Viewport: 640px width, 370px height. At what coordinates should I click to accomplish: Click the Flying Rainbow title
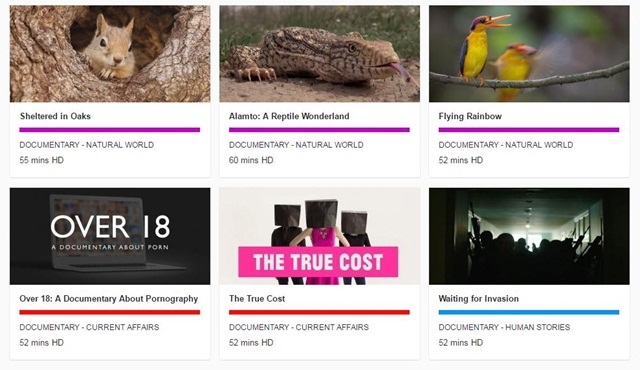pyautogui.click(x=470, y=116)
